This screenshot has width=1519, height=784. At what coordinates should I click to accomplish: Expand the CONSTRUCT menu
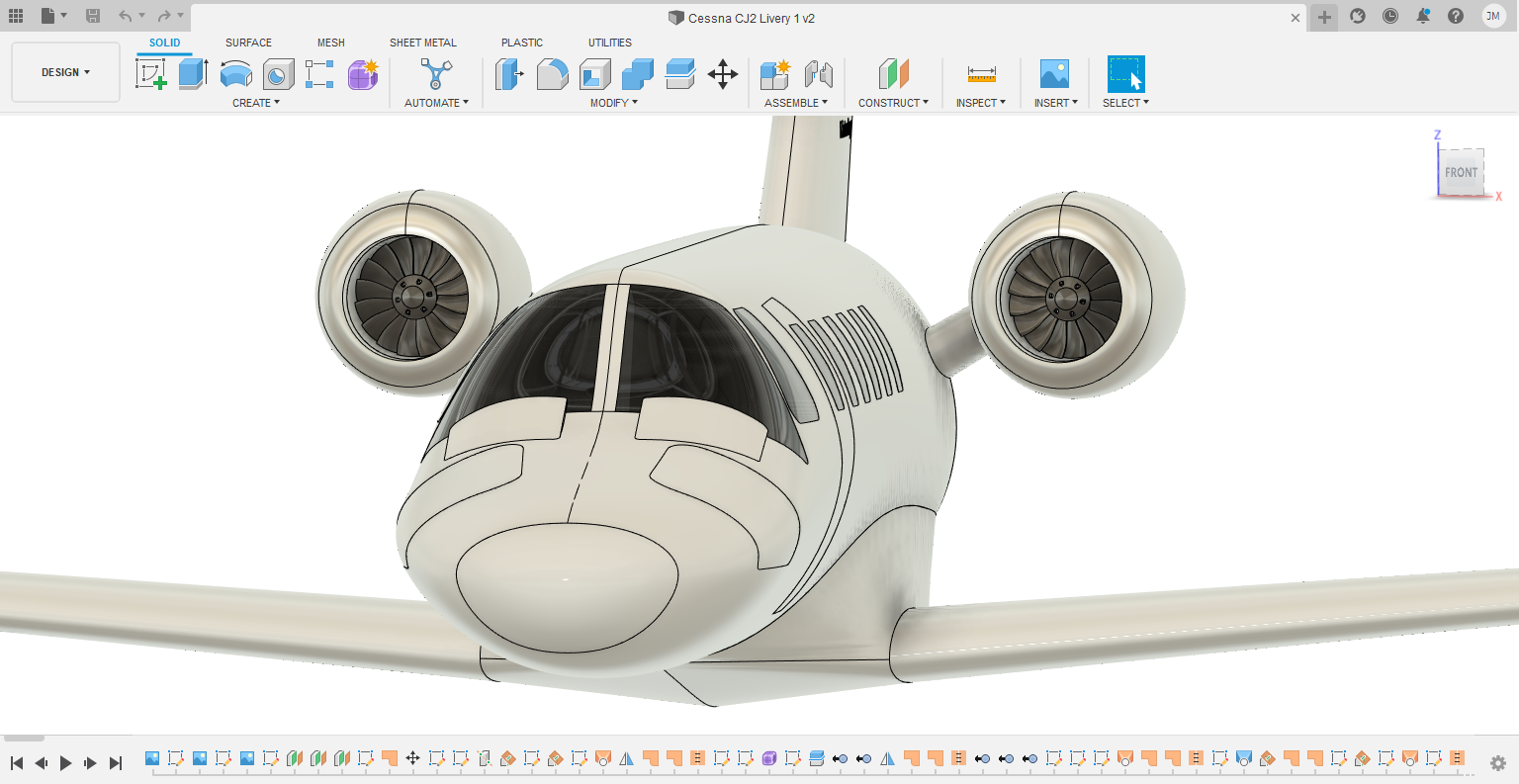(x=893, y=103)
